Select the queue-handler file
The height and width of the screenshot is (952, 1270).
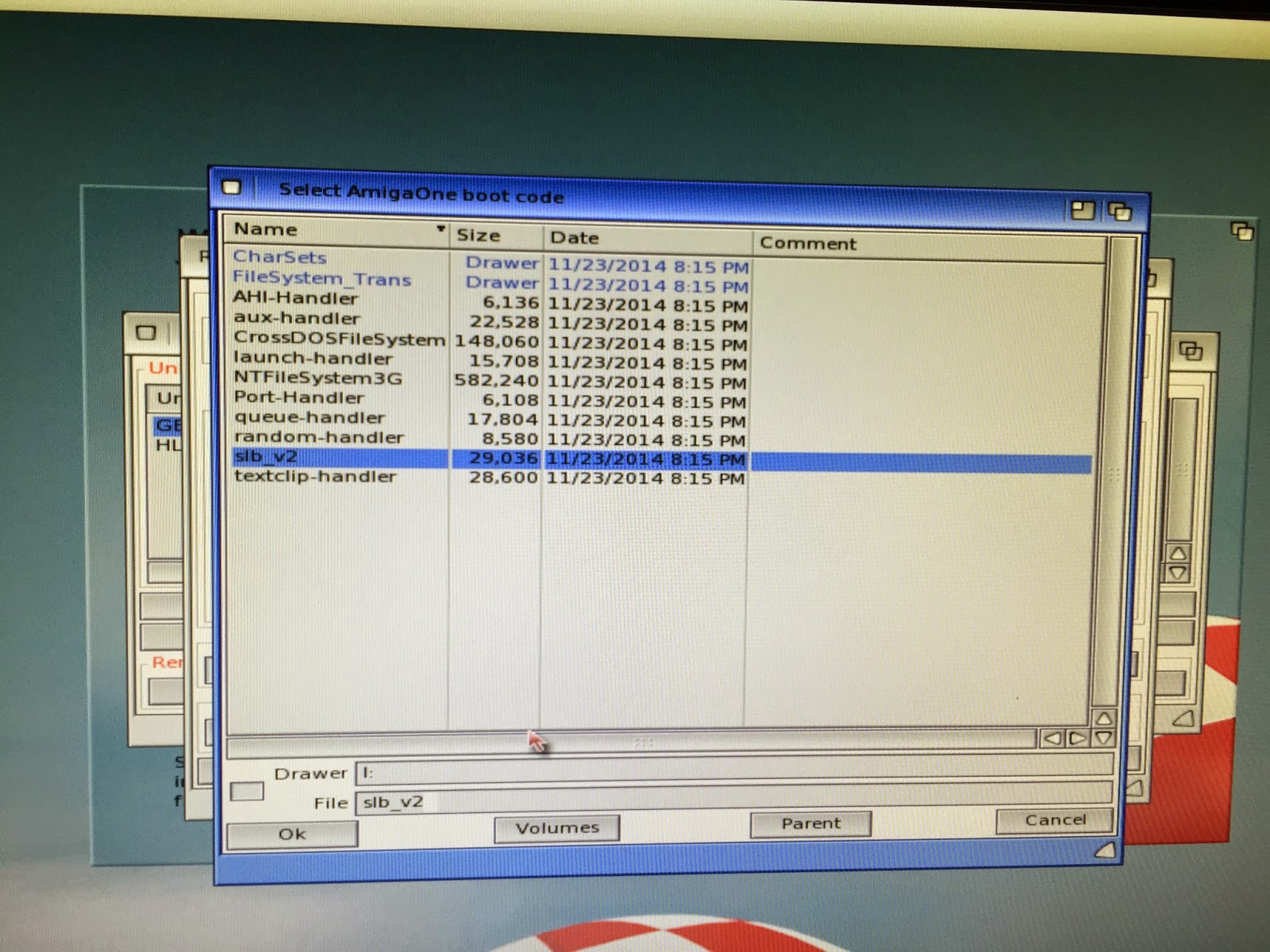tap(310, 417)
